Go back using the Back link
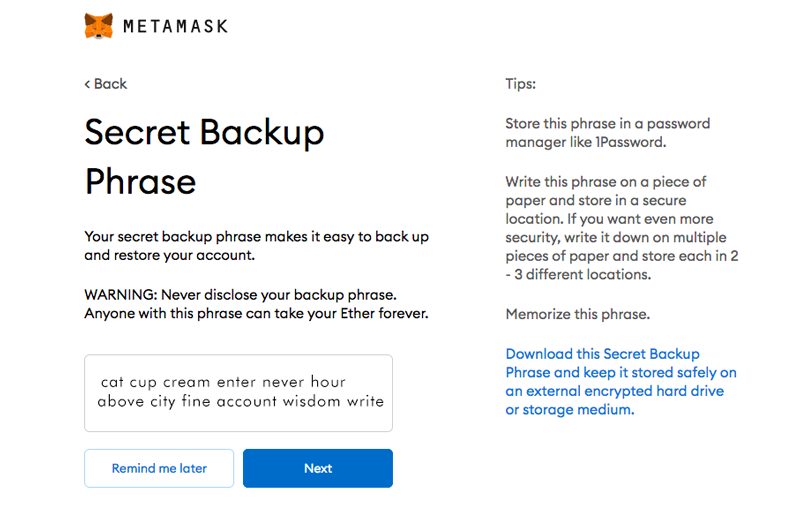The width and height of the screenshot is (800, 512). click(x=106, y=84)
